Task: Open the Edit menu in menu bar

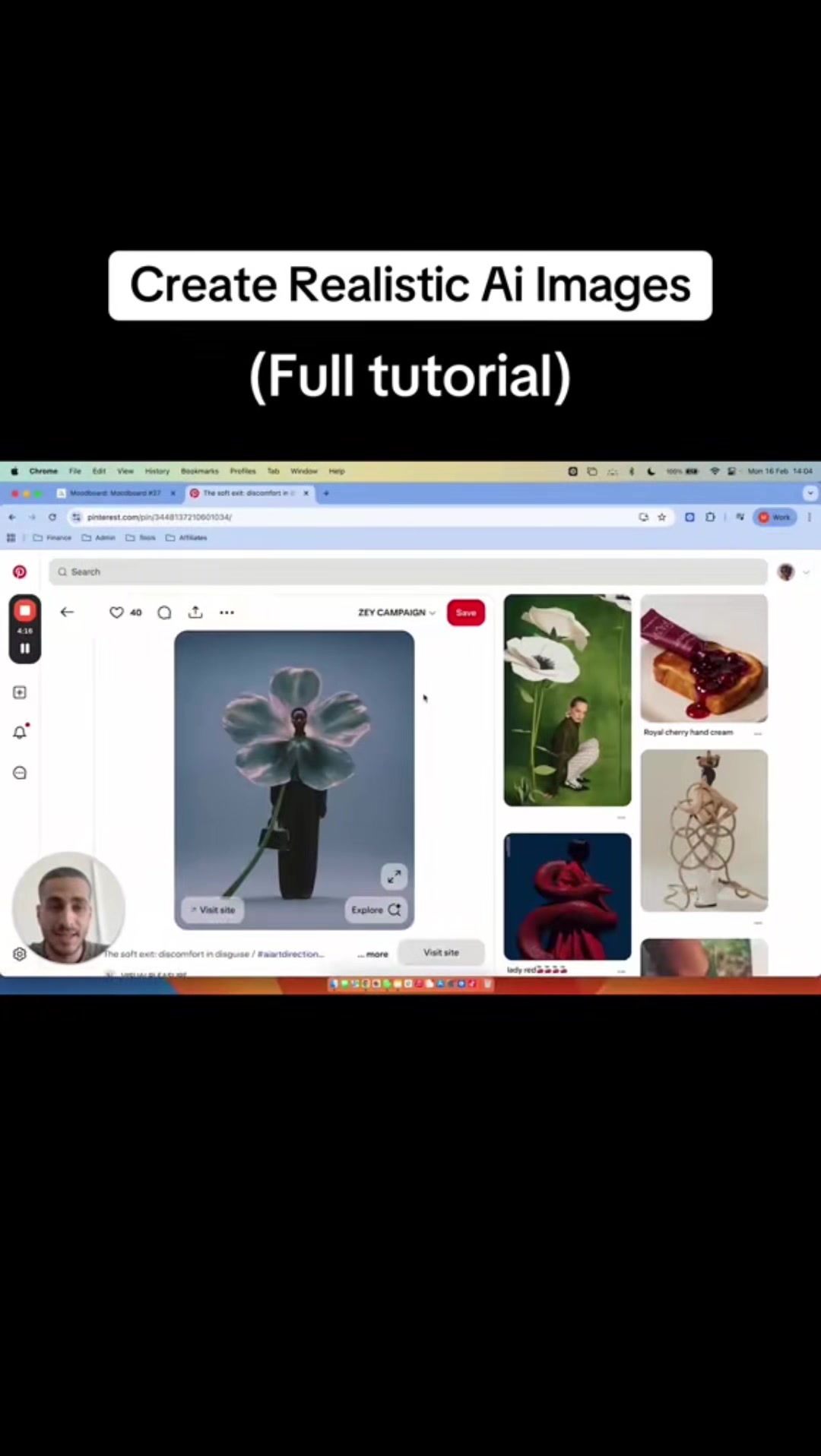Action: (x=99, y=471)
